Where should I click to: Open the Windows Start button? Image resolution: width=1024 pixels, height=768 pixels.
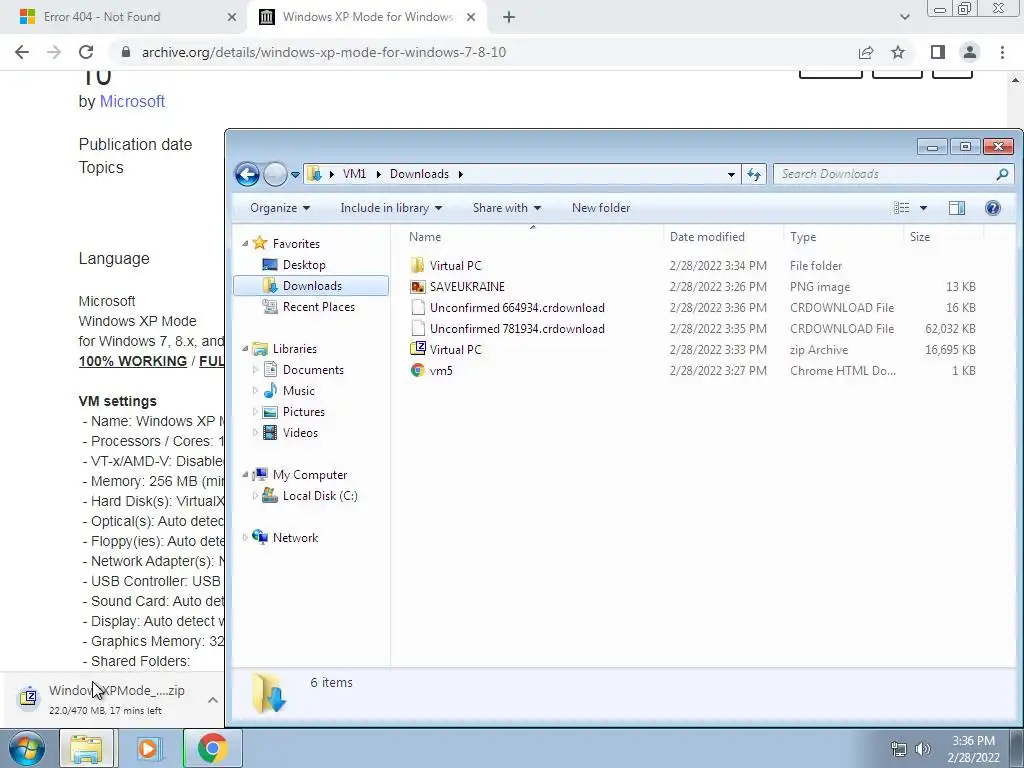point(26,748)
